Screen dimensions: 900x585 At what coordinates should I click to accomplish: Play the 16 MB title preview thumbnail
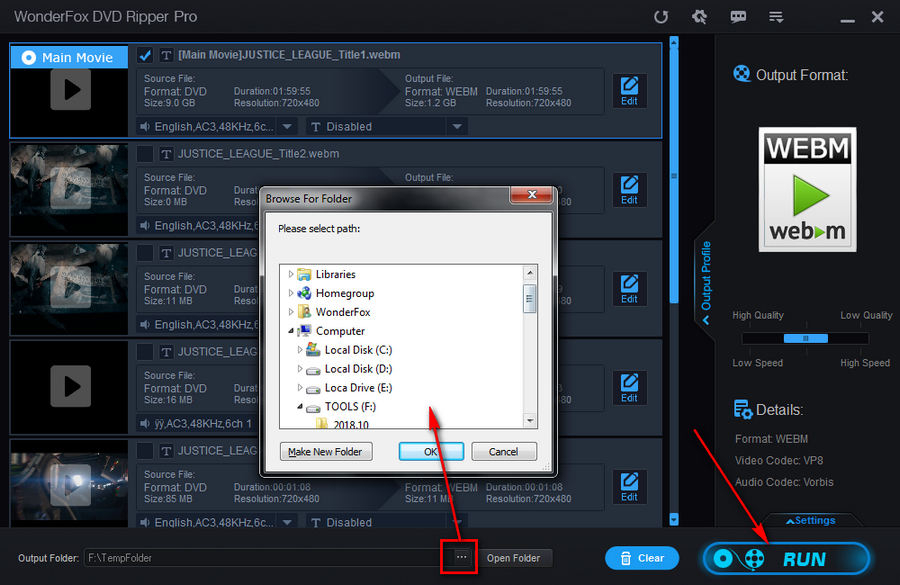(x=71, y=386)
